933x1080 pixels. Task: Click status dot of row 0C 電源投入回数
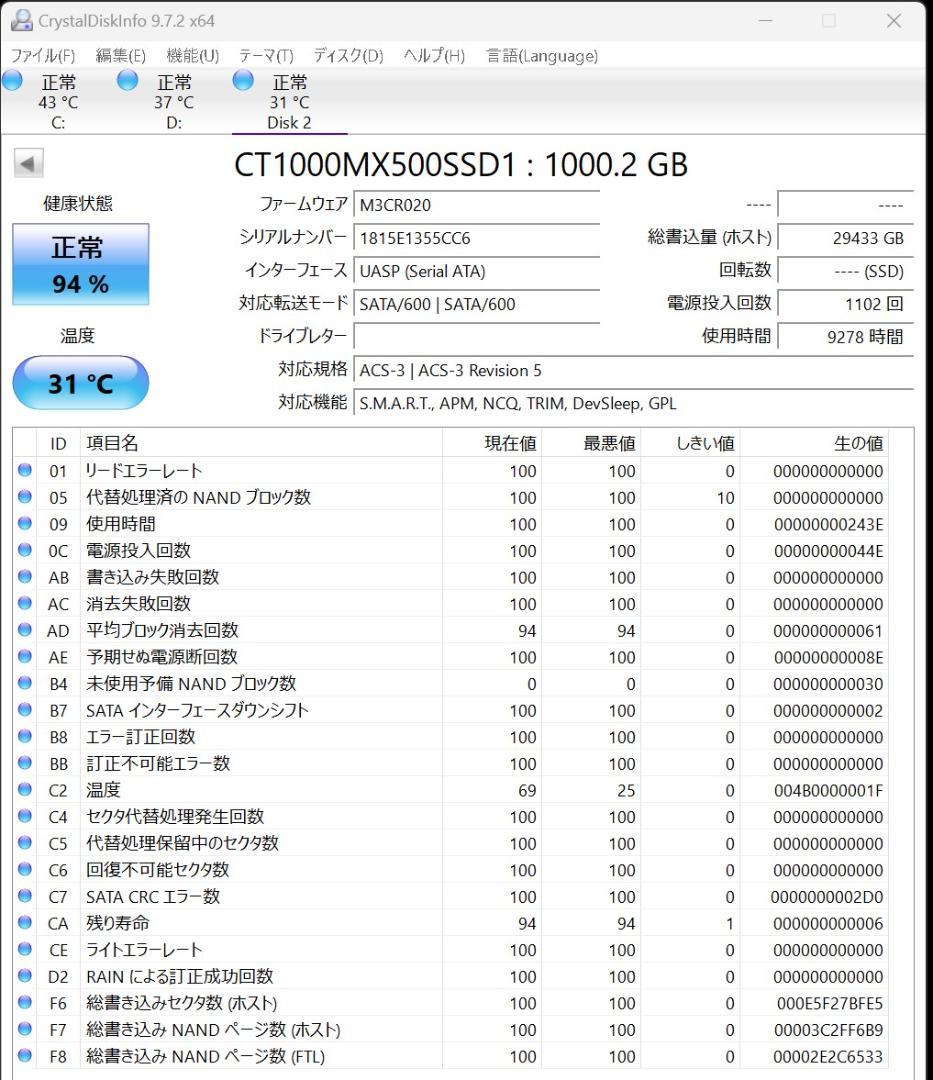[25, 550]
